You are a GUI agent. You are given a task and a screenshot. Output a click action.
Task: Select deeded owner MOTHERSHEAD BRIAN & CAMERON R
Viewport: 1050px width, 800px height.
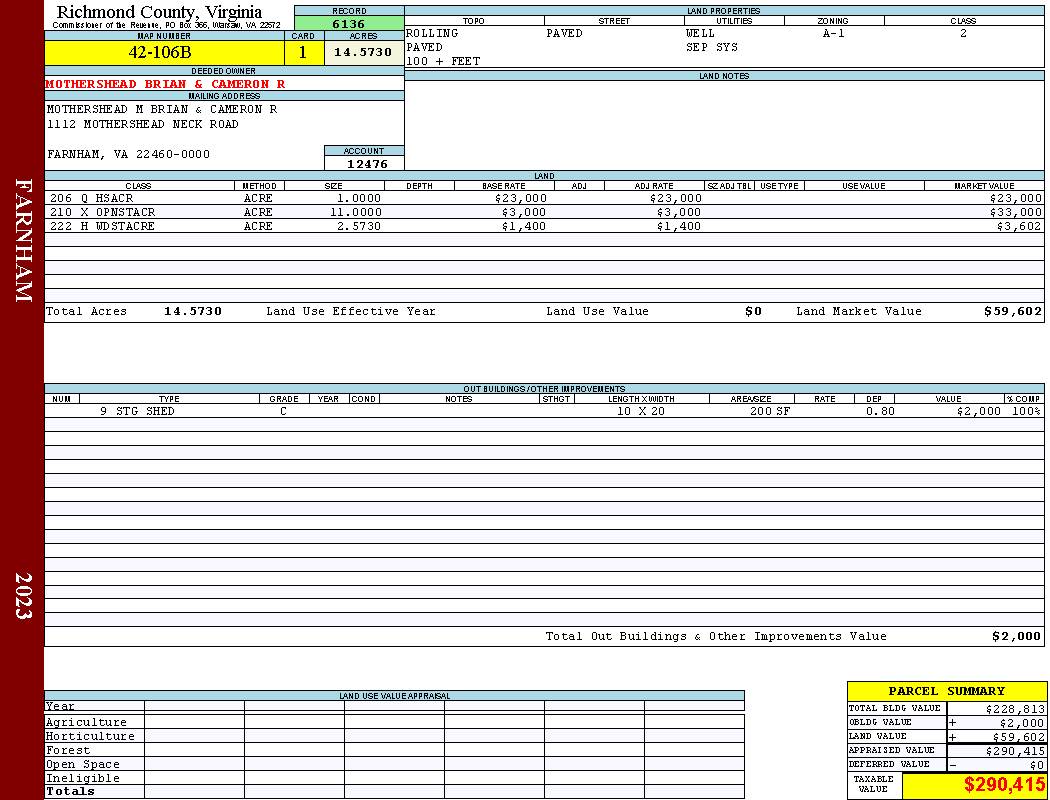point(165,84)
